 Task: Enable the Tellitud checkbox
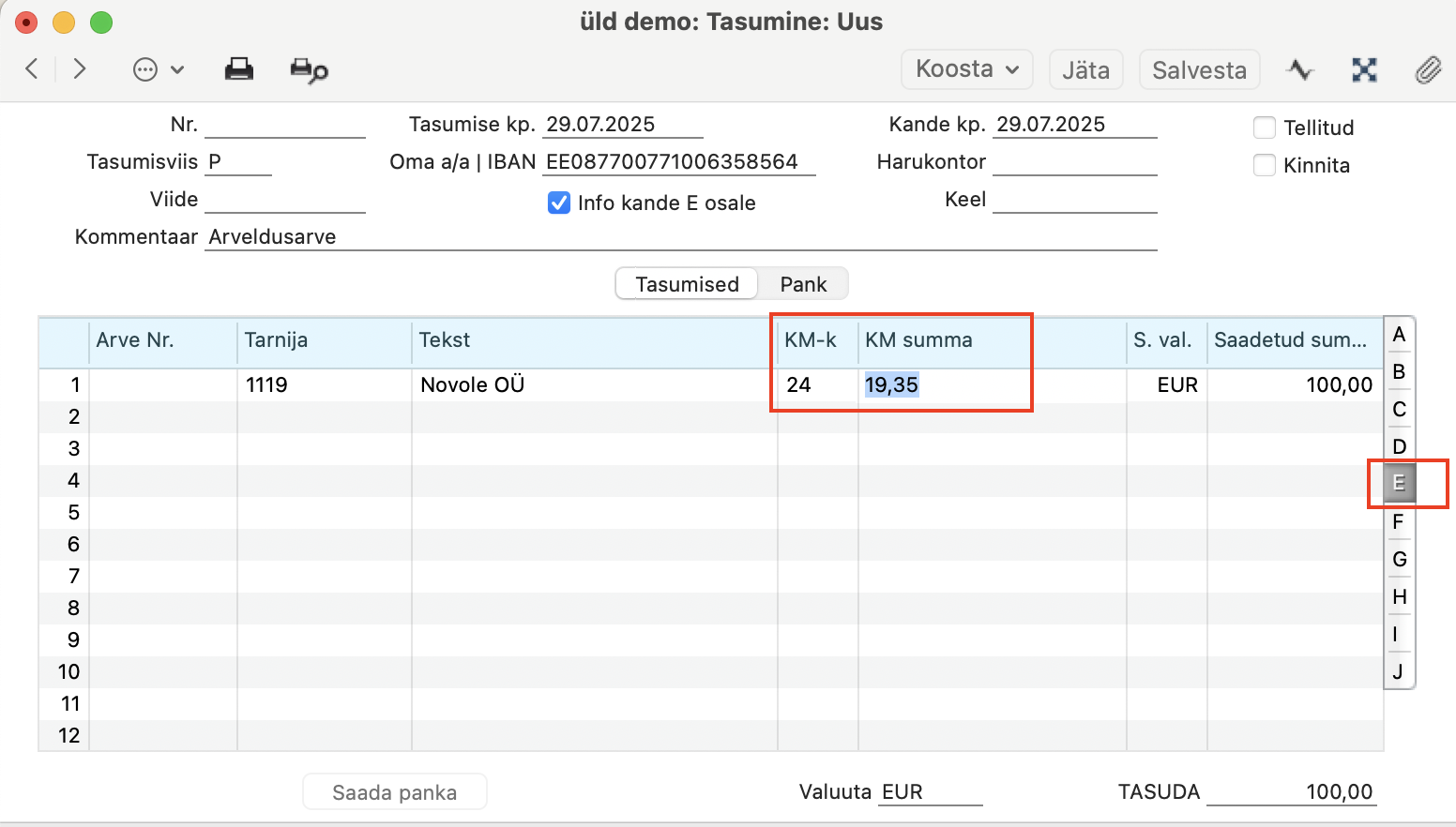pos(1265,128)
